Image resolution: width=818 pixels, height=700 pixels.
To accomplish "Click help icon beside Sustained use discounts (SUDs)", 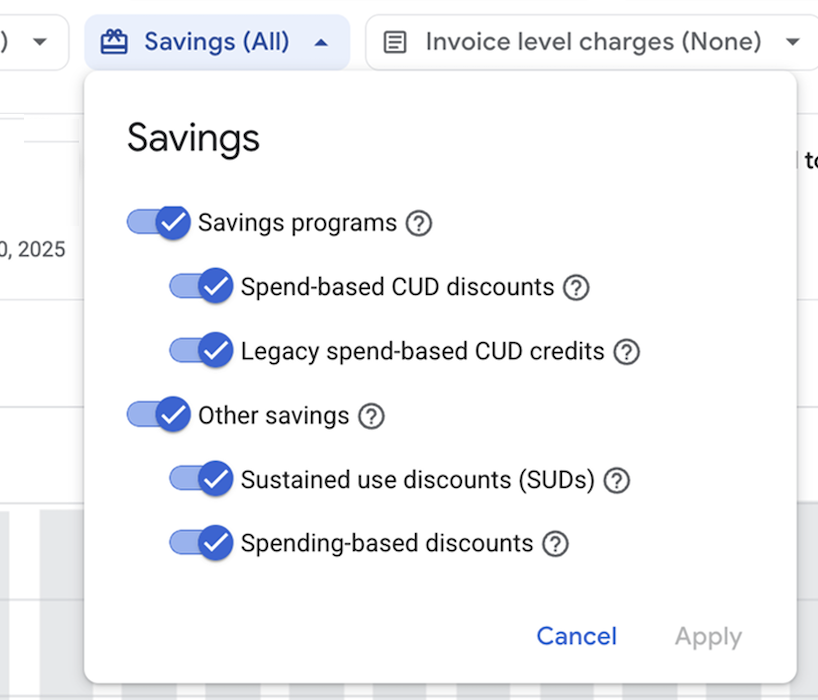I will (x=617, y=480).
